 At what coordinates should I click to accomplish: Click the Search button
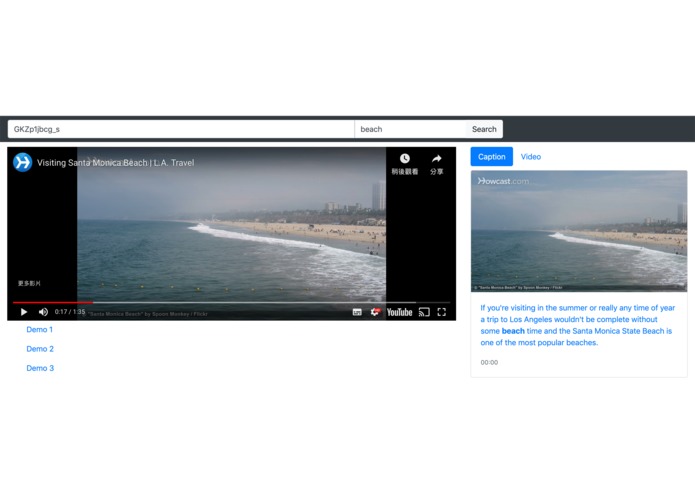click(484, 129)
